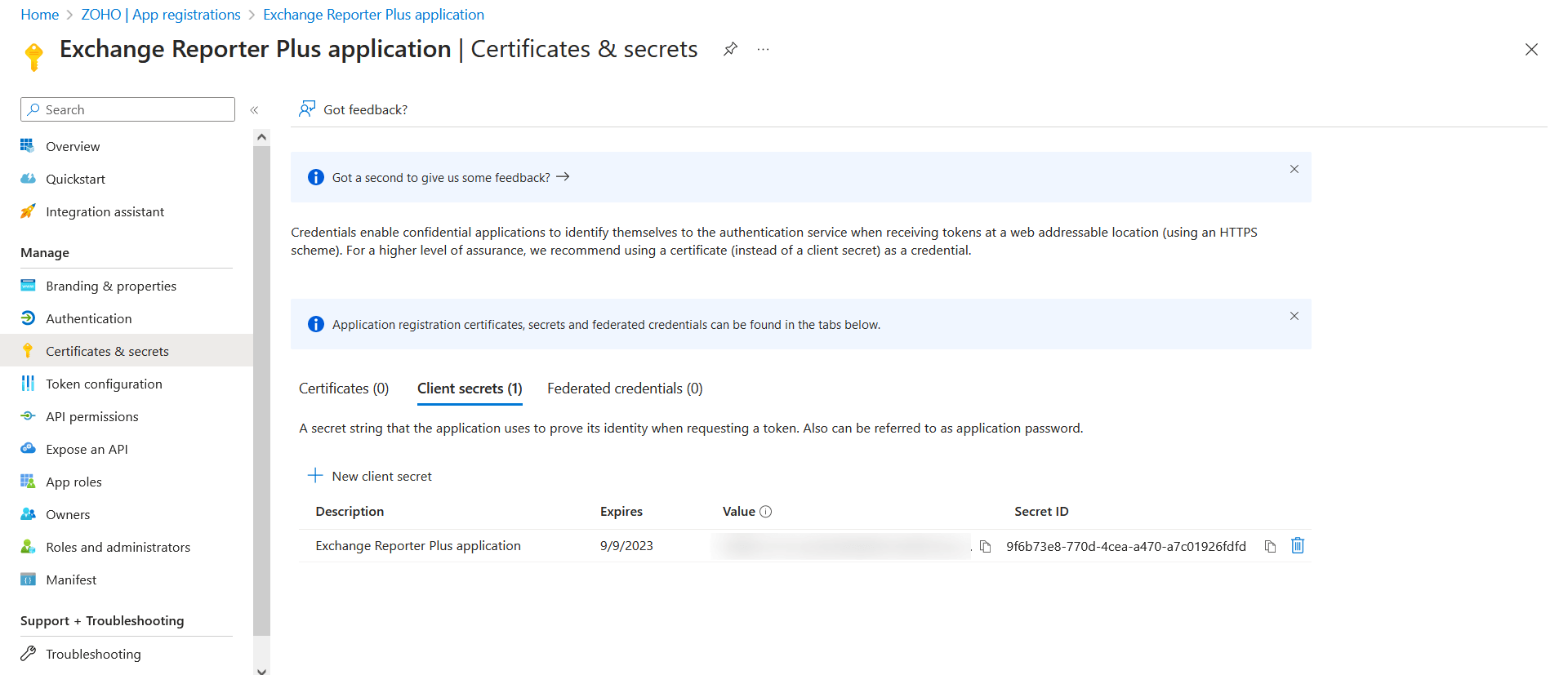Copy the secret value to clipboard
Screen dimensions: 1568x675
985,546
